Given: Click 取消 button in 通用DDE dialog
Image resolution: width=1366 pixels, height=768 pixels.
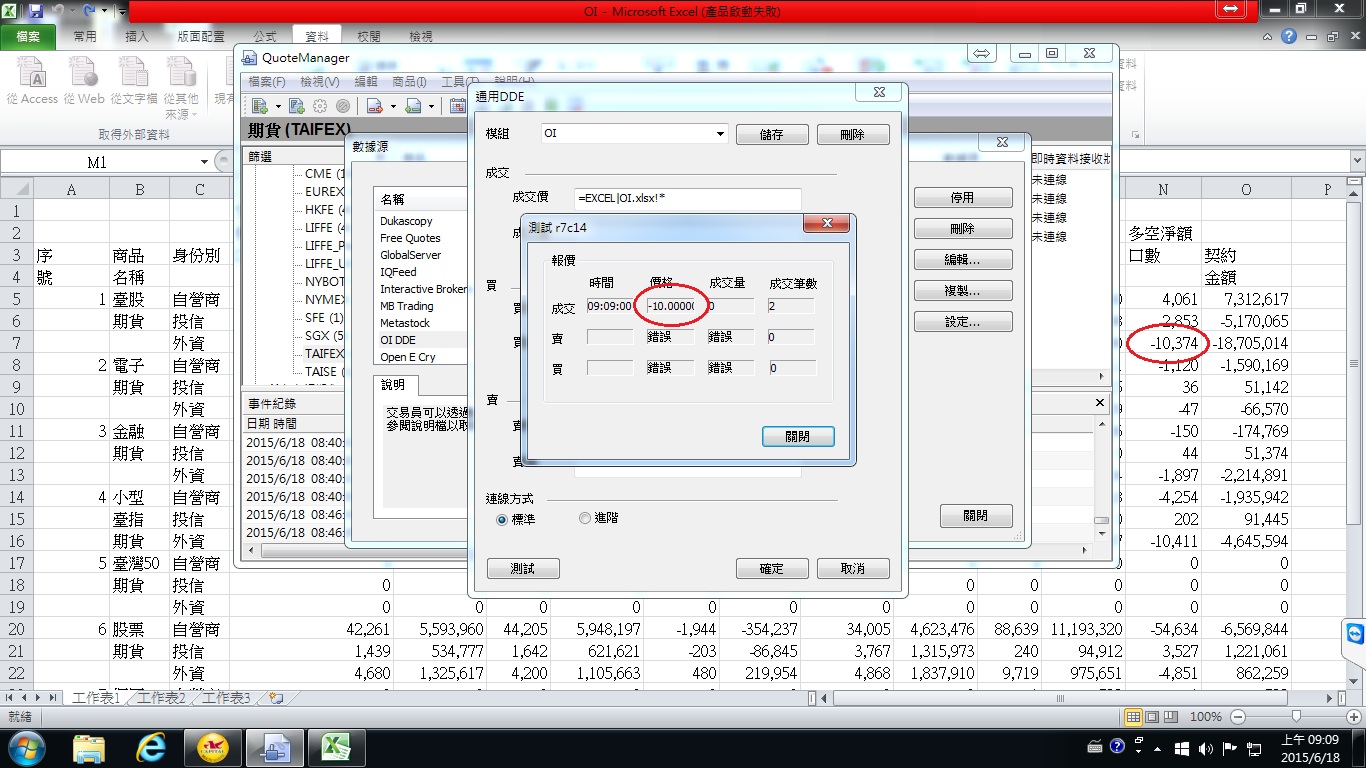Looking at the screenshot, I should pyautogui.click(x=853, y=568).
